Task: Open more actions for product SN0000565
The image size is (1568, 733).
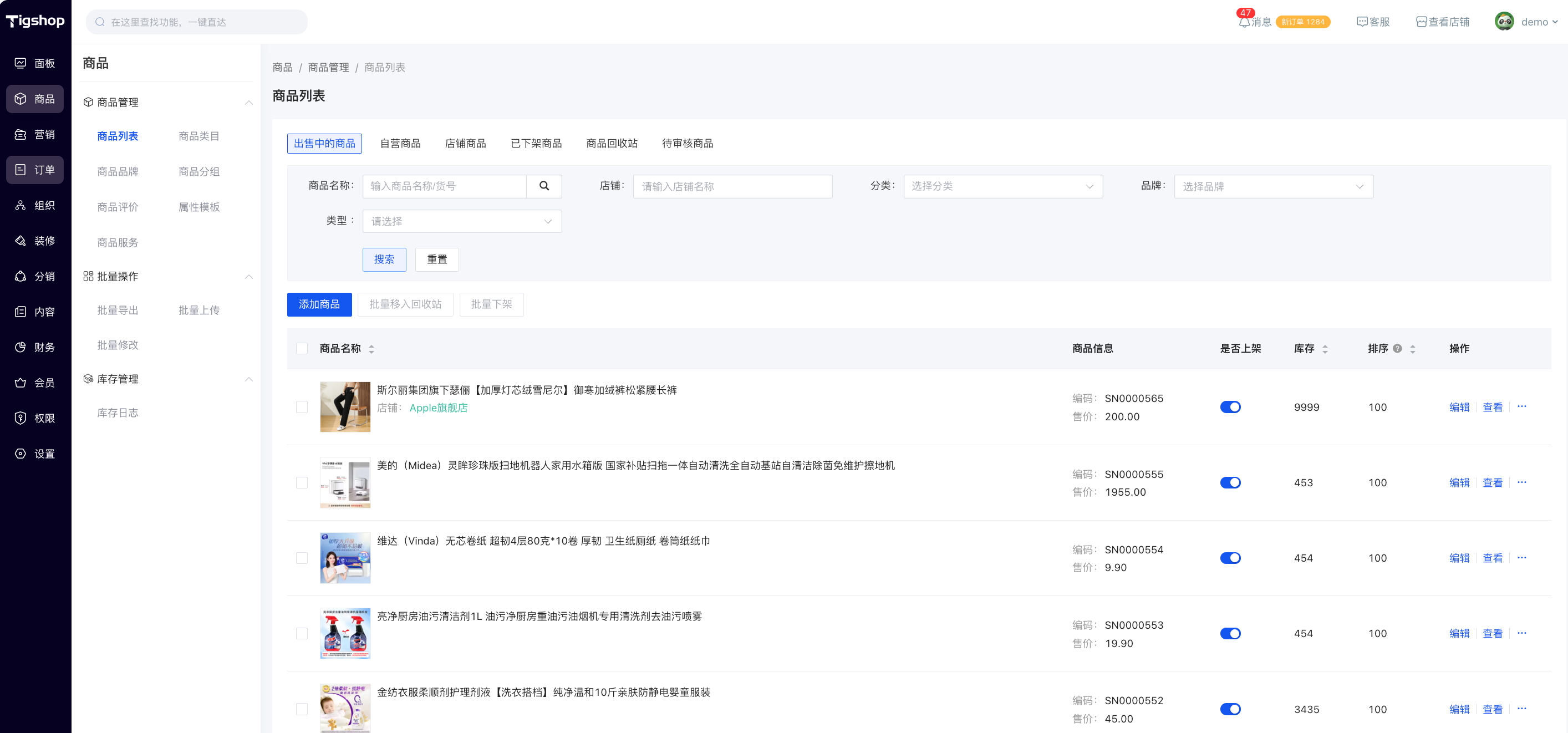Action: coord(1522,406)
